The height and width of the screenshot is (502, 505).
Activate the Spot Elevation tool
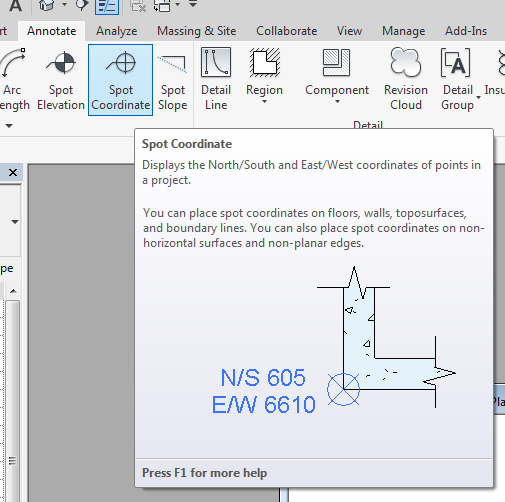(61, 80)
